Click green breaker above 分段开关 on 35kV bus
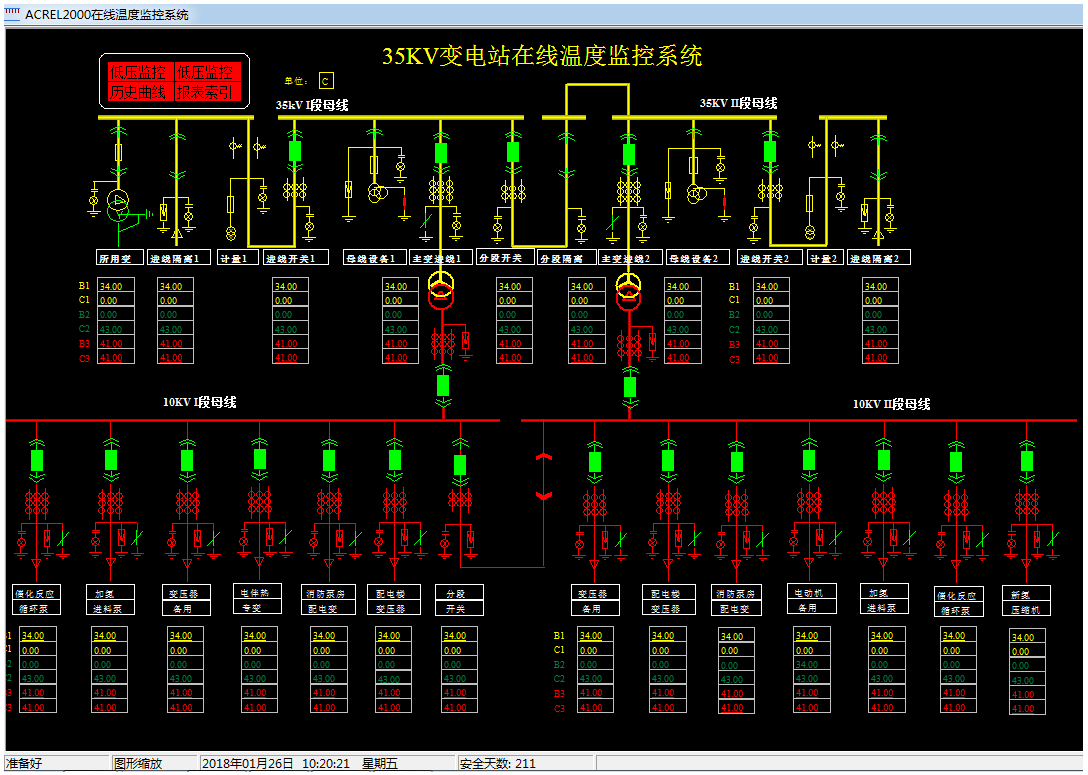This screenshot has width=1088, height=775. click(x=513, y=151)
